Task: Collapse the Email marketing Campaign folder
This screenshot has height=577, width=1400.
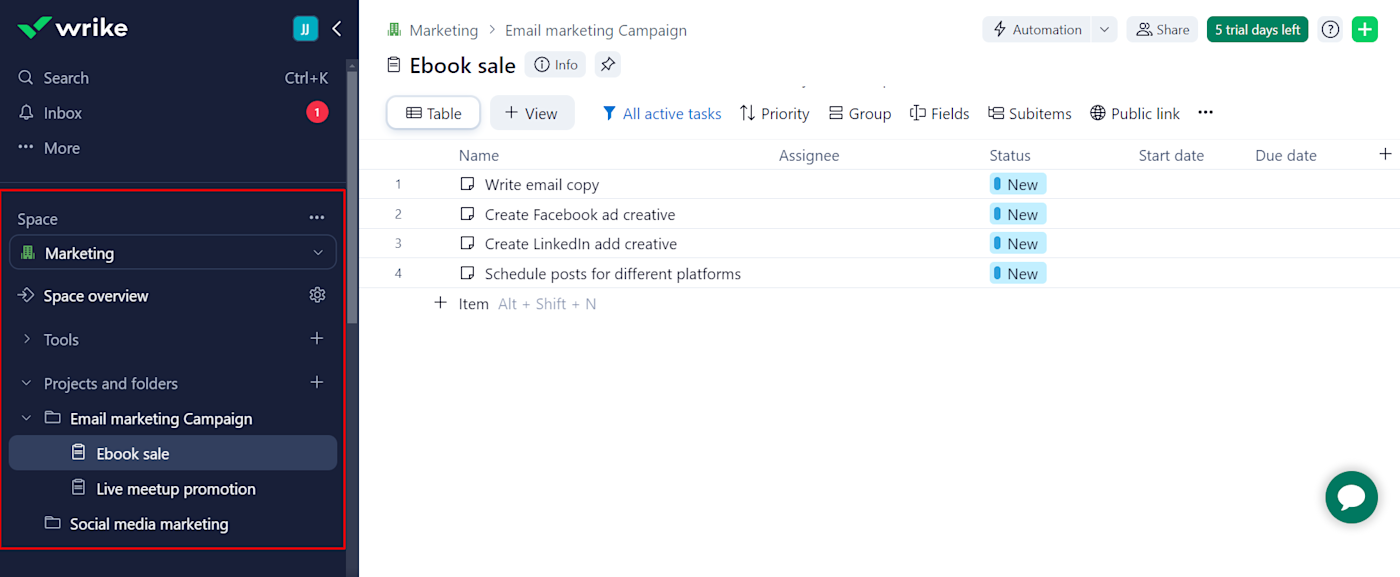Action: [27, 418]
